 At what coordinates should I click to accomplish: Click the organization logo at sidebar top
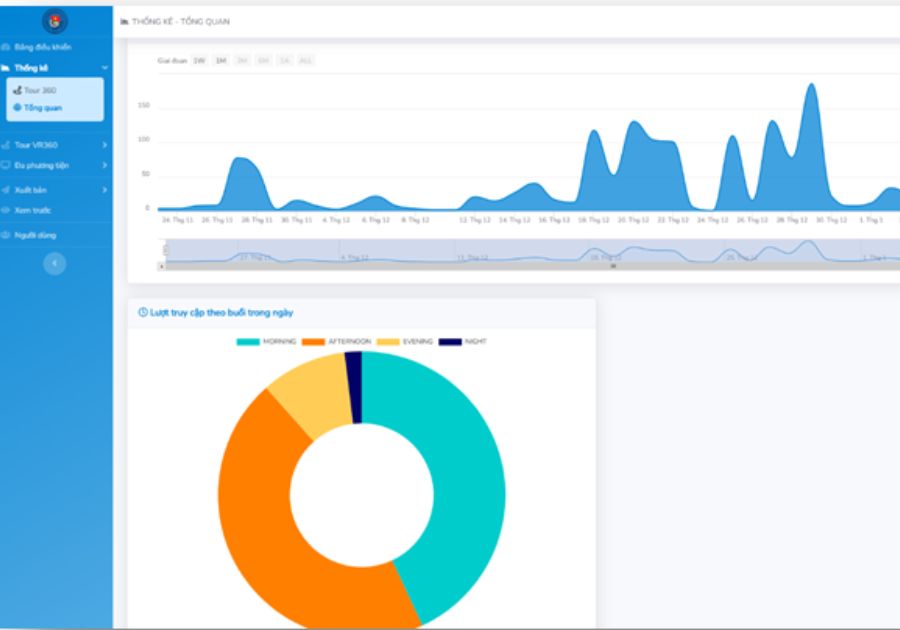pos(55,21)
